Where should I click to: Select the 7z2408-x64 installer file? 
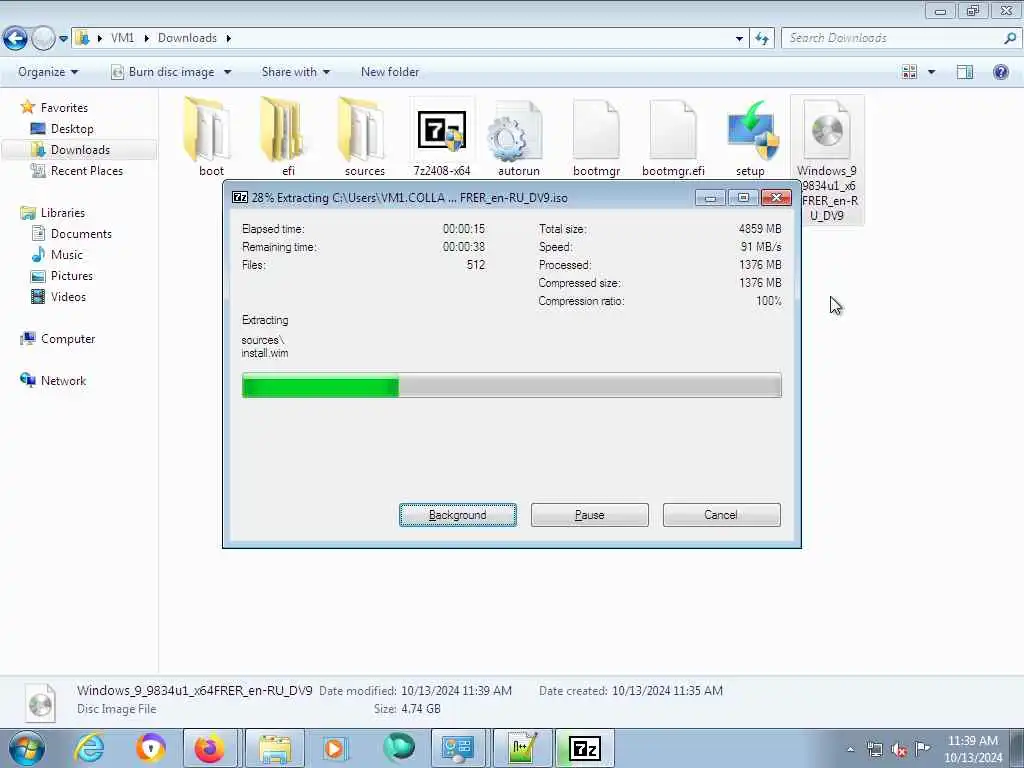click(441, 136)
